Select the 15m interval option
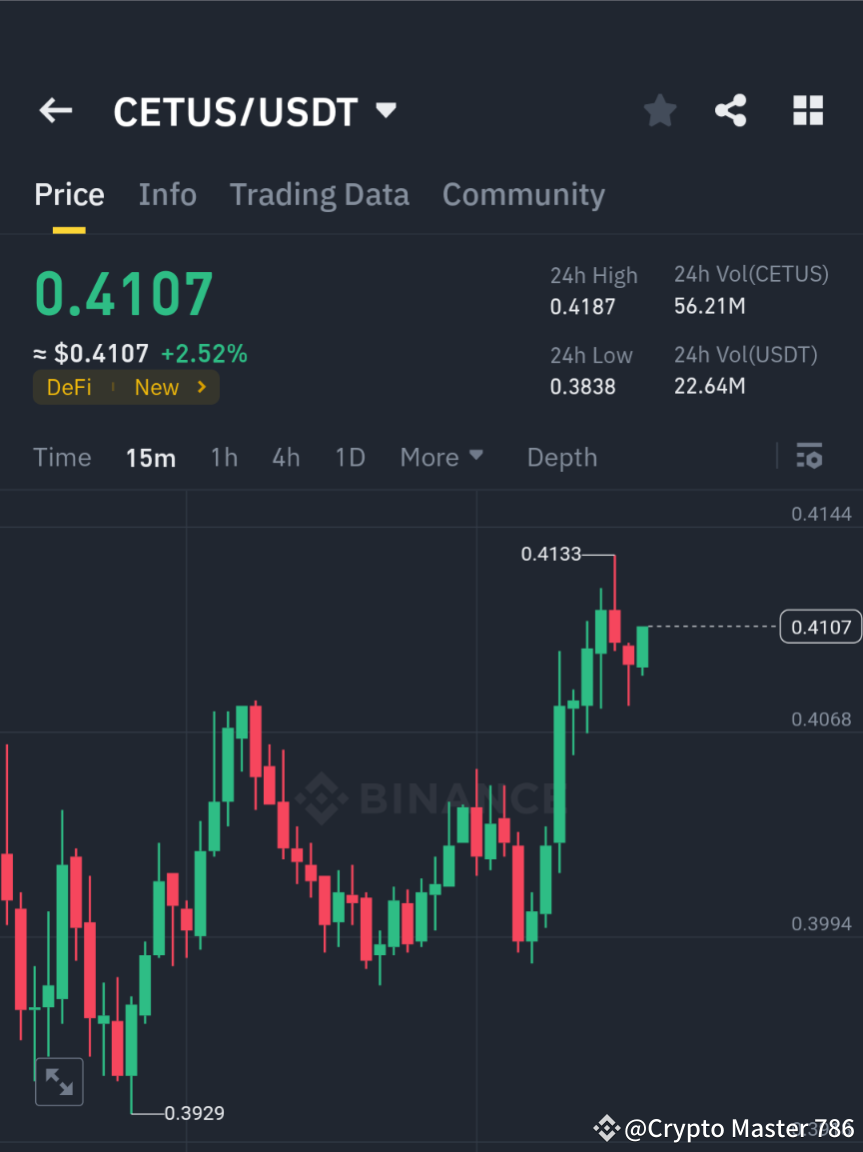Image resolution: width=863 pixels, height=1152 pixels. click(x=151, y=457)
